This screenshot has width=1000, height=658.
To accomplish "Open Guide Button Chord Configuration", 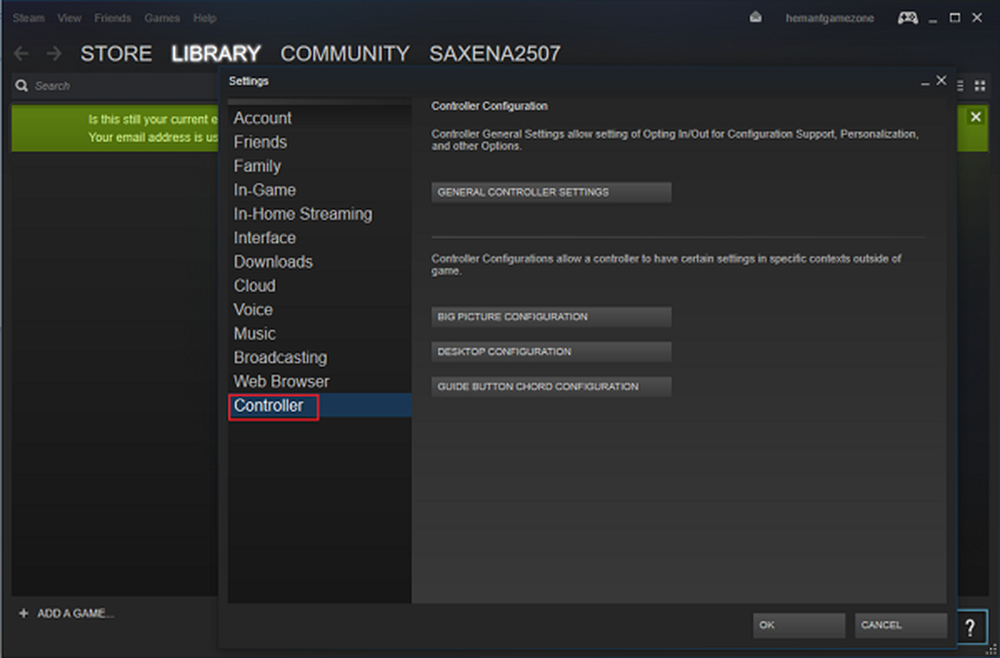I will [551, 387].
